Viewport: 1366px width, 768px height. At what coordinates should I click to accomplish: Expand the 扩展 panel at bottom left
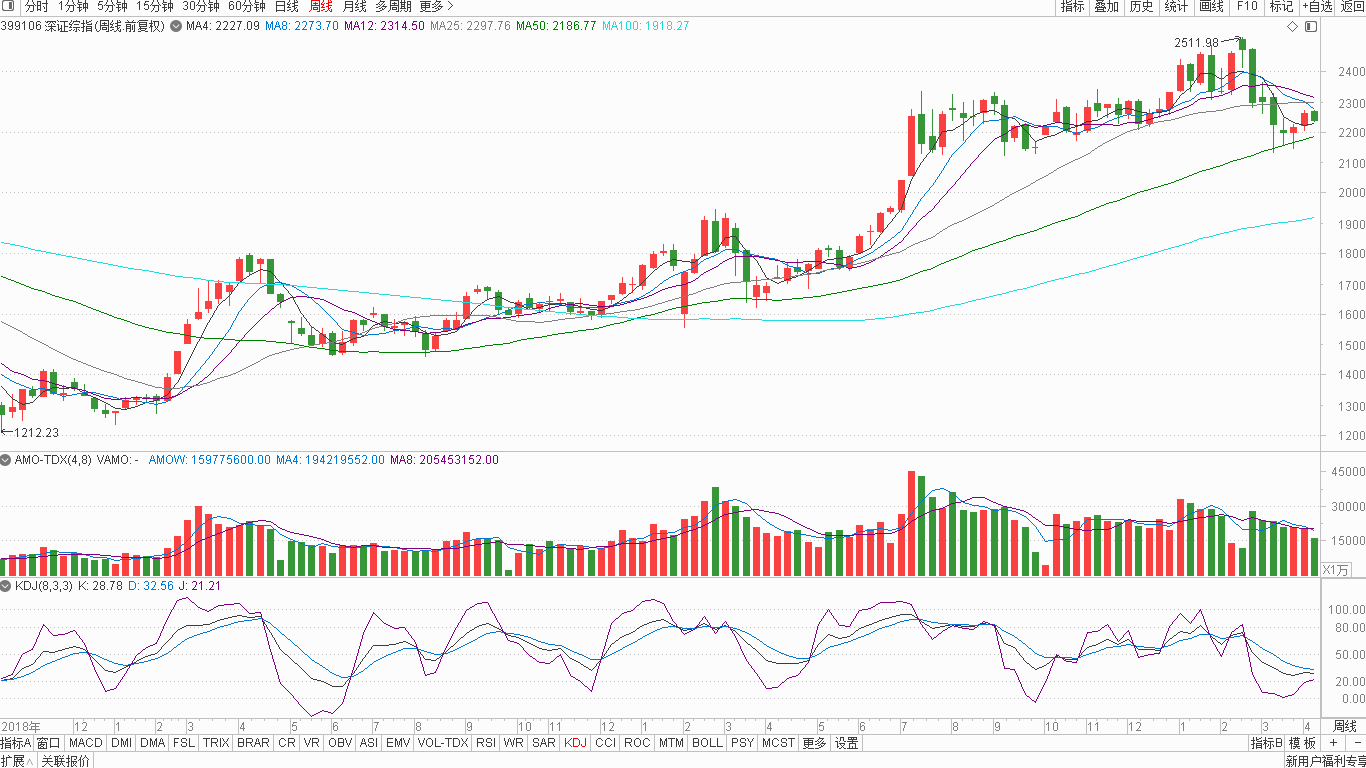(17, 760)
